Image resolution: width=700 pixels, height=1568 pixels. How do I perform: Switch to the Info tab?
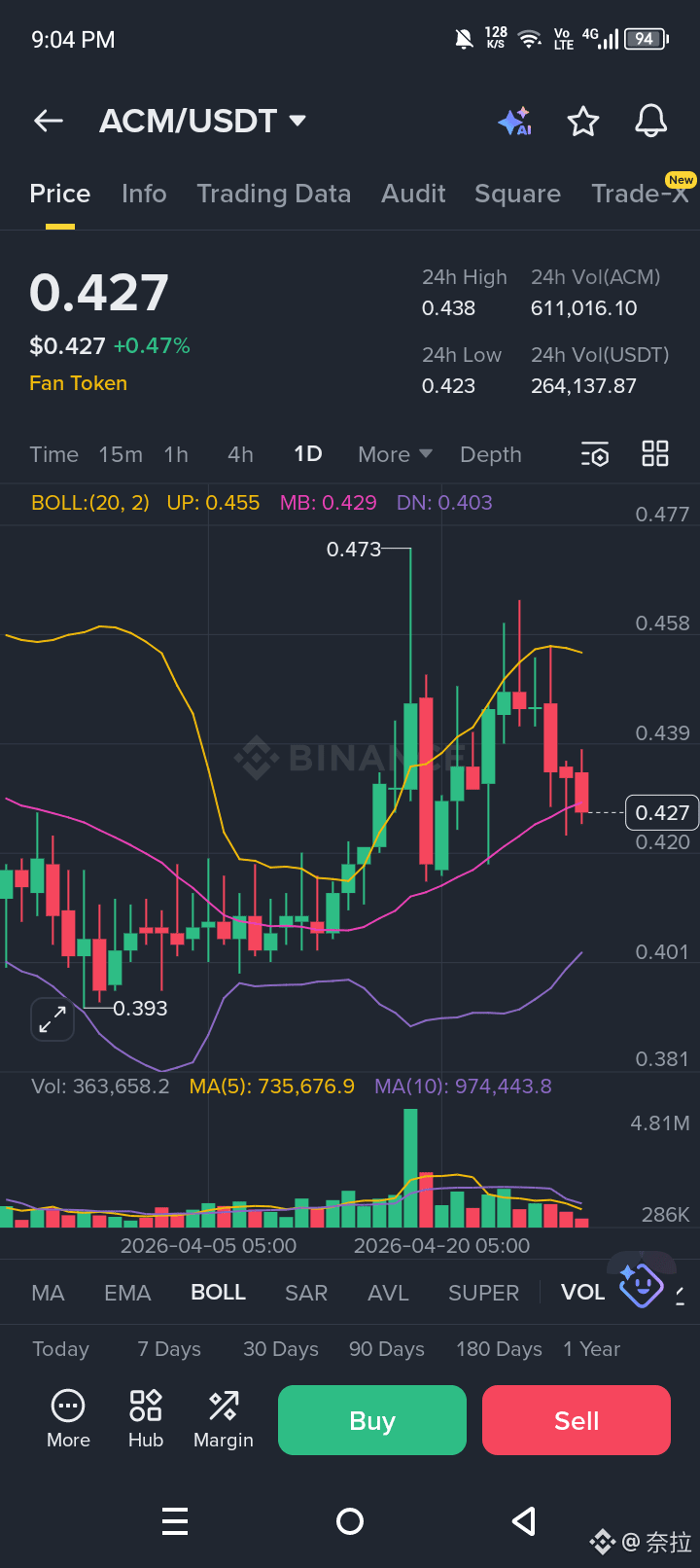pyautogui.click(x=144, y=194)
